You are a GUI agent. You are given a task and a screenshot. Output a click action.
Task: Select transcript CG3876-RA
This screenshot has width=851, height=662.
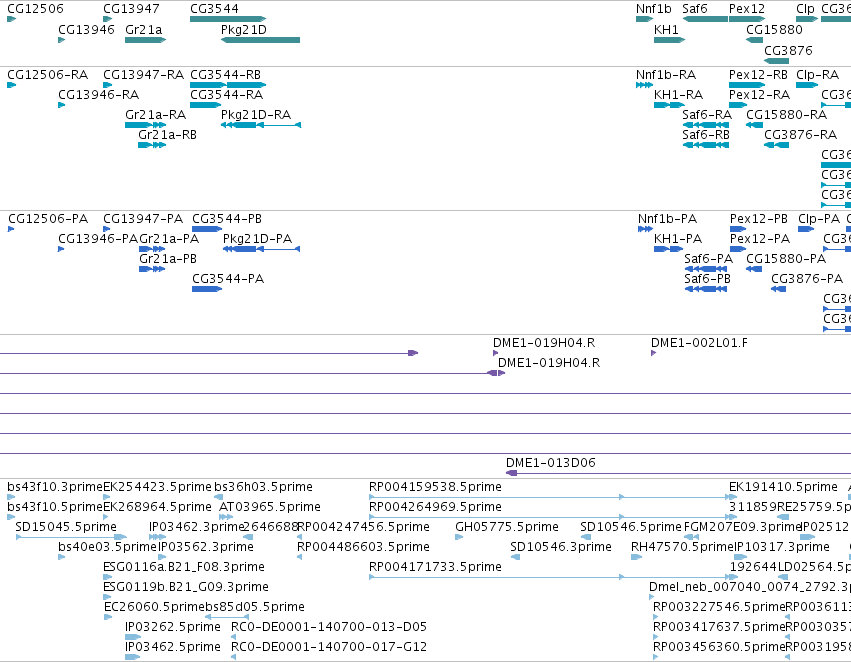click(801, 135)
